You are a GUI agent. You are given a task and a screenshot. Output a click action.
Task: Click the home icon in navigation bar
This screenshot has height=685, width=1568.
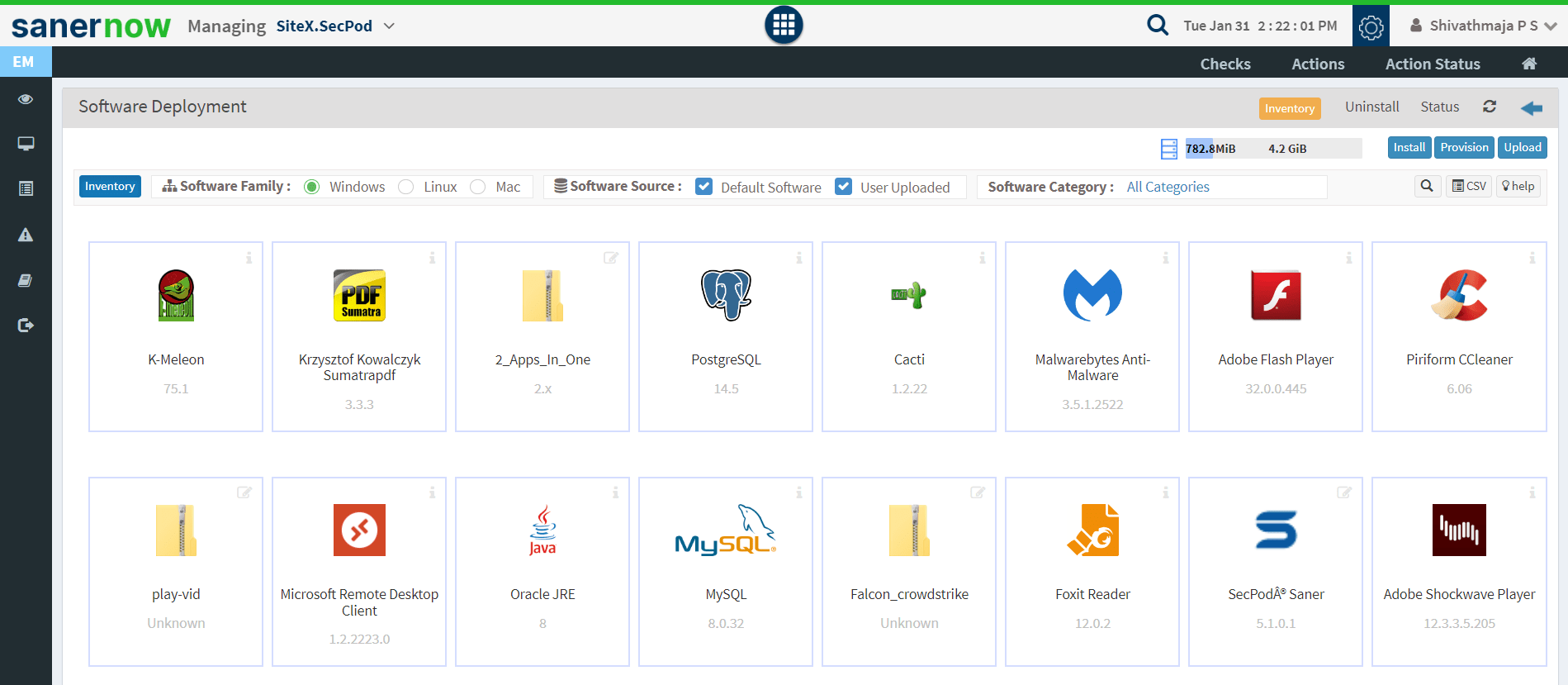click(1528, 64)
